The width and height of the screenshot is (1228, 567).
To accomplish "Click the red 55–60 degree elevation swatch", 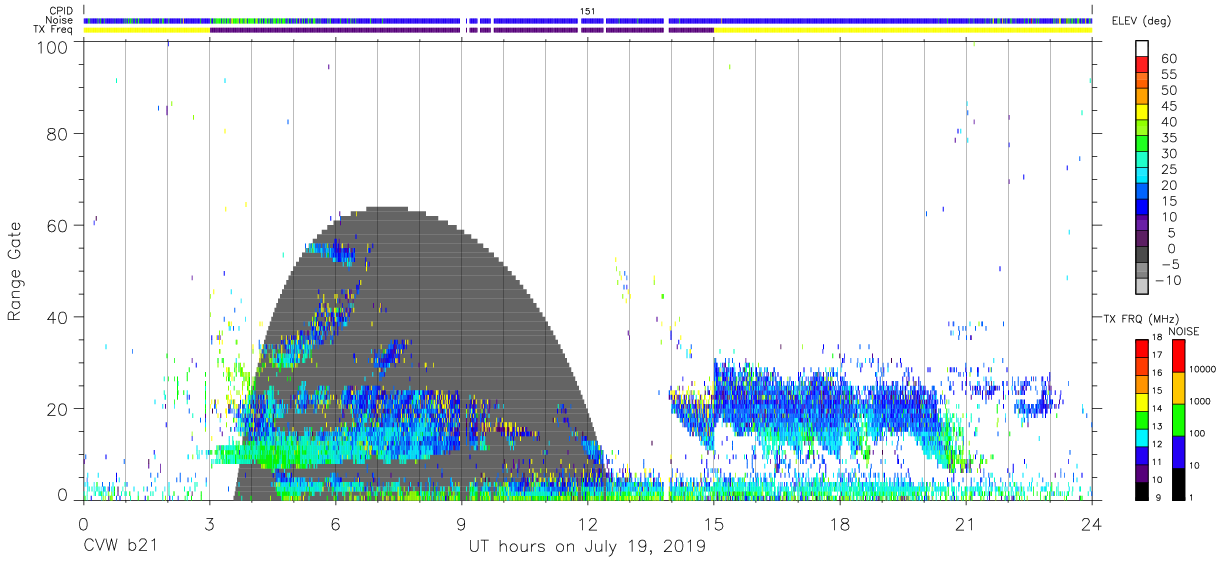I will tap(1142, 65).
